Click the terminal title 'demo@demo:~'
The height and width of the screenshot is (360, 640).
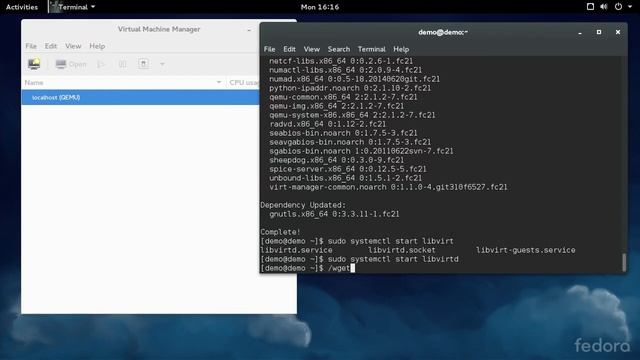pos(443,32)
